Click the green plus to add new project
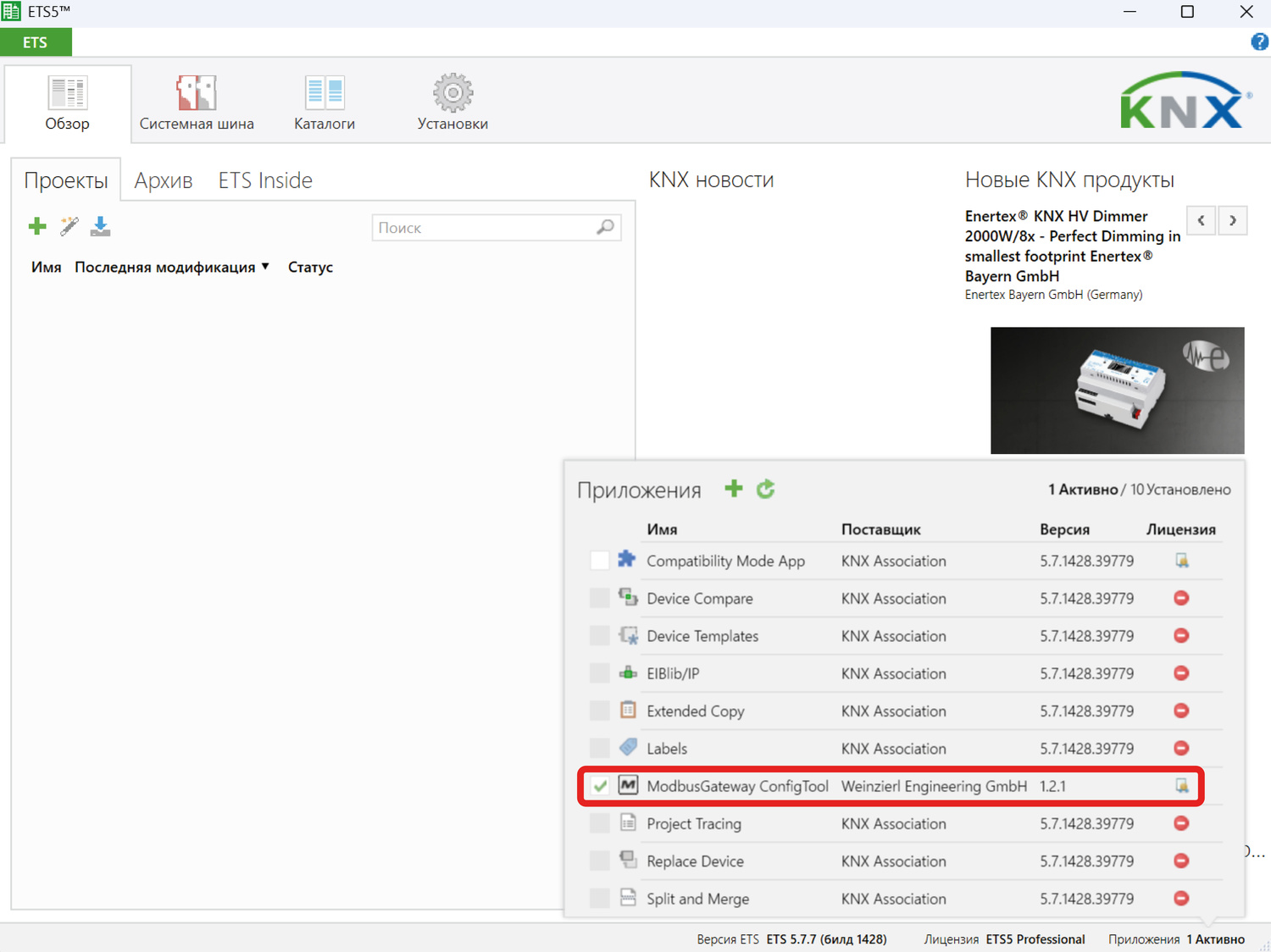The width and height of the screenshot is (1271, 952). [37, 226]
